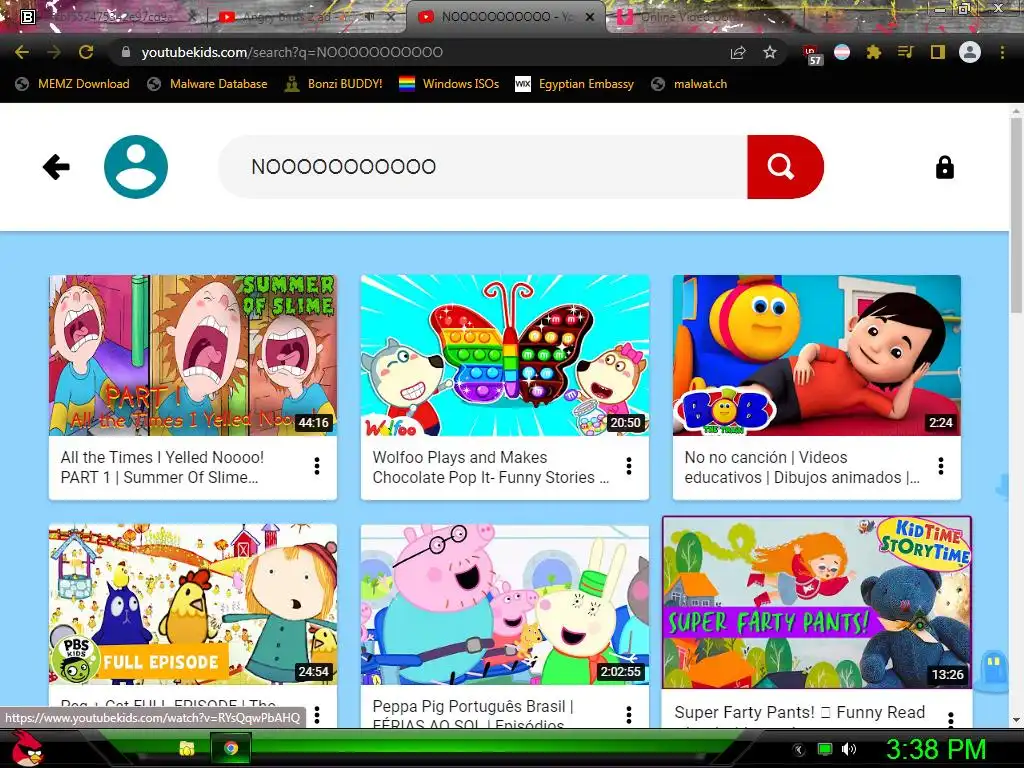Bookmark this page with the star icon
The image size is (1024, 768).
(x=770, y=52)
